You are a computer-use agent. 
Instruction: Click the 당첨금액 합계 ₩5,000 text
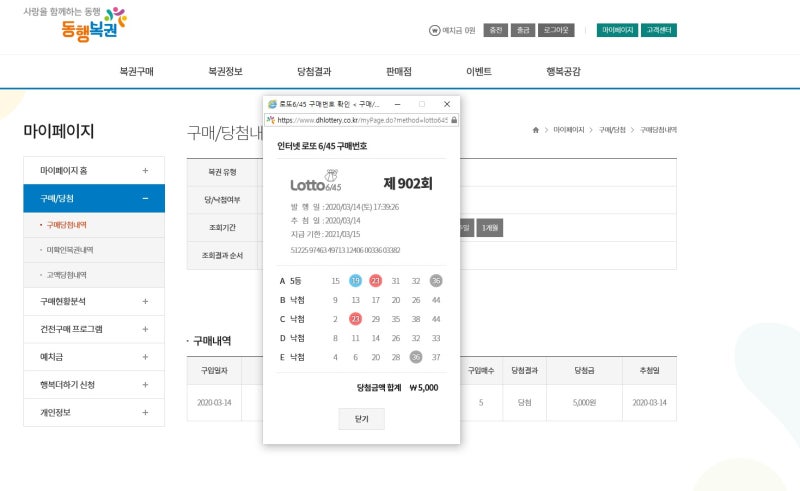(397, 388)
